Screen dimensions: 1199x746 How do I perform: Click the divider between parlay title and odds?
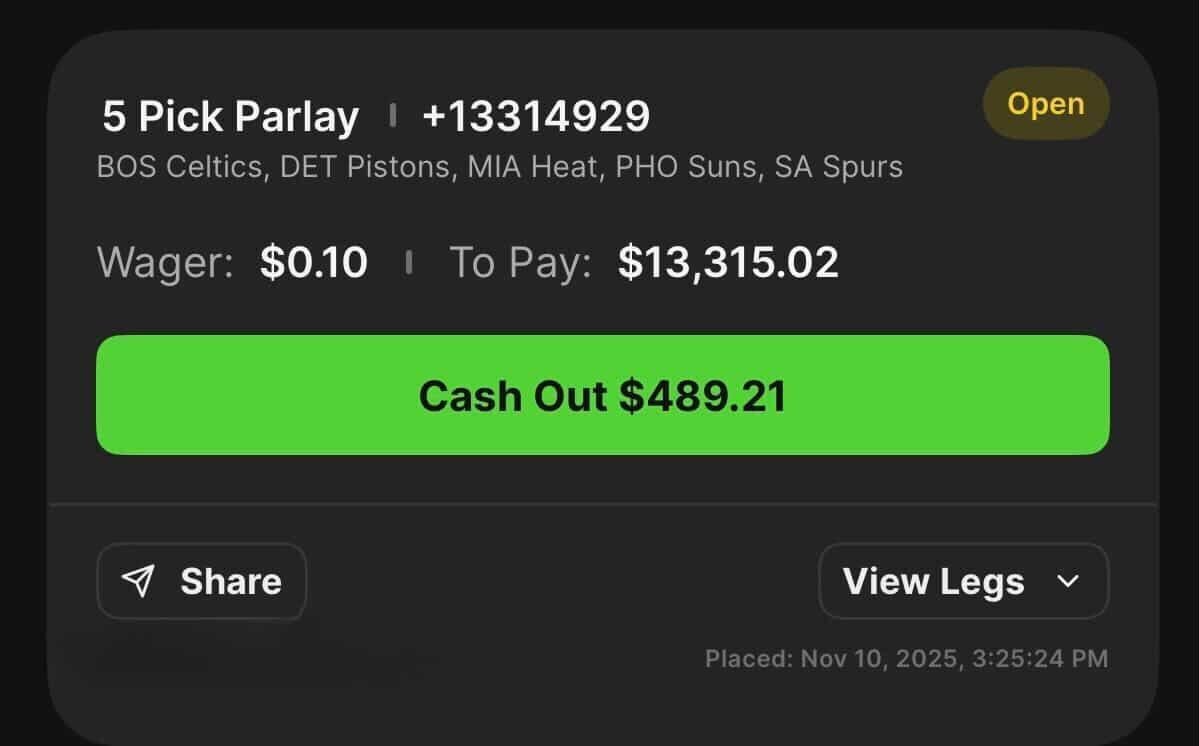392,117
